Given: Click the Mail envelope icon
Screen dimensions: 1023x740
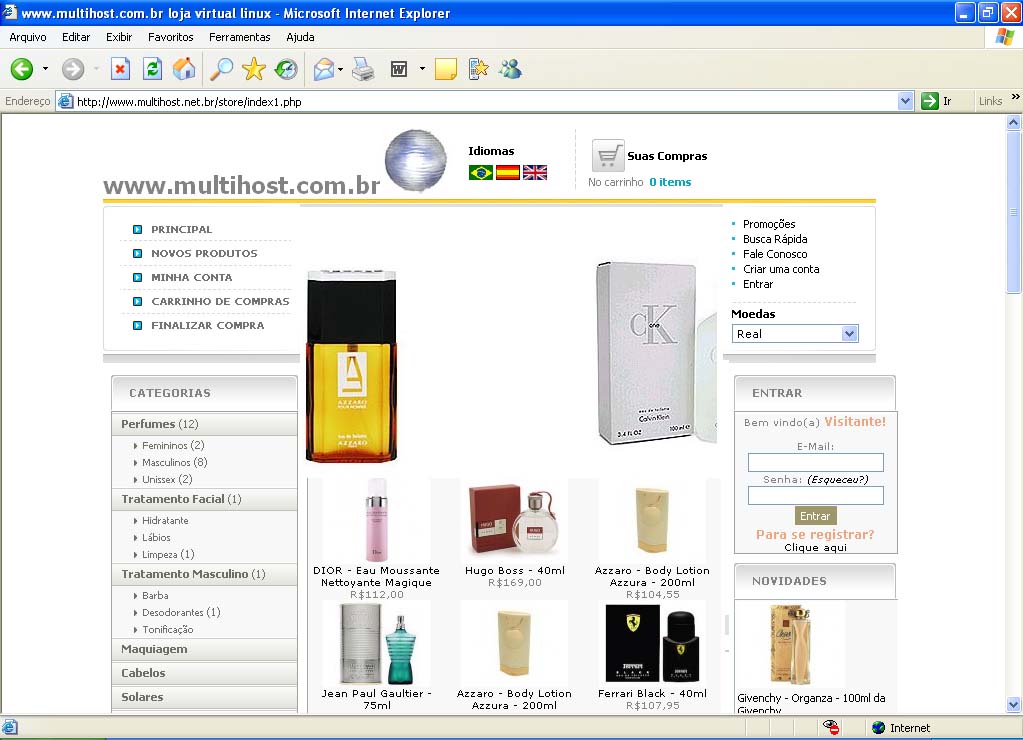Looking at the screenshot, I should click(324, 69).
